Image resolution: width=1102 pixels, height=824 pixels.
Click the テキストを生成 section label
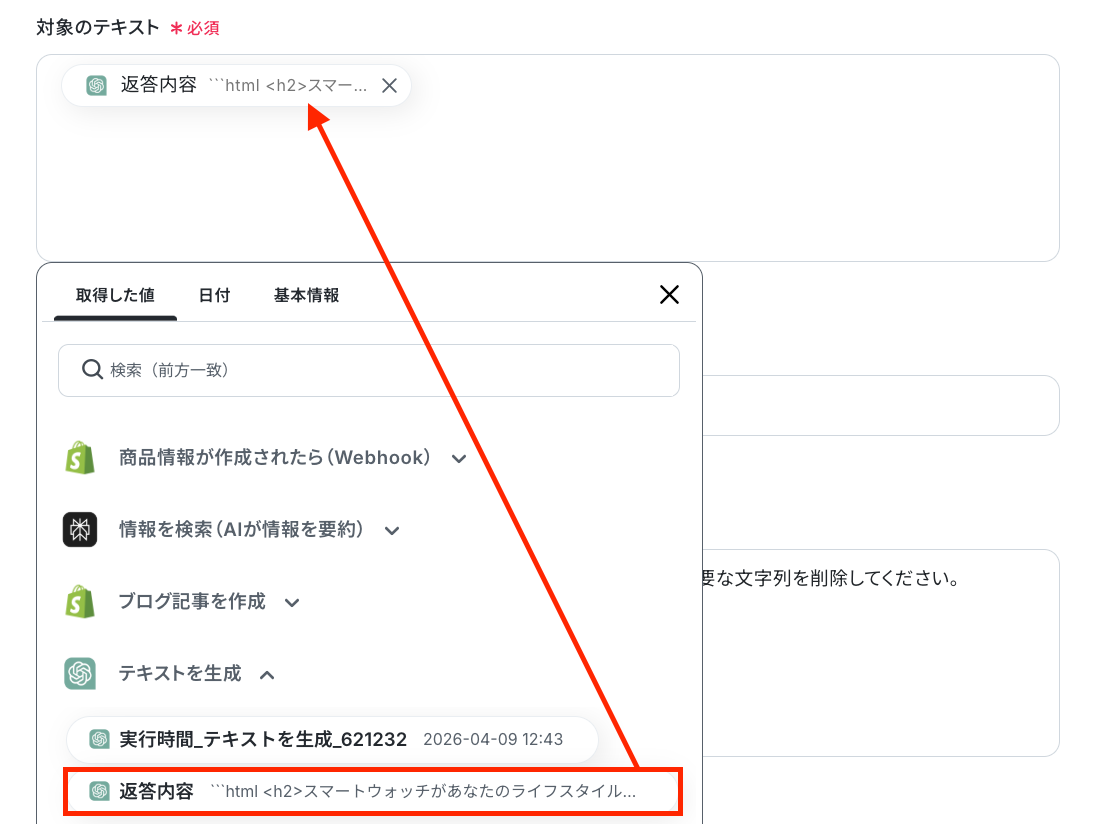(x=180, y=674)
